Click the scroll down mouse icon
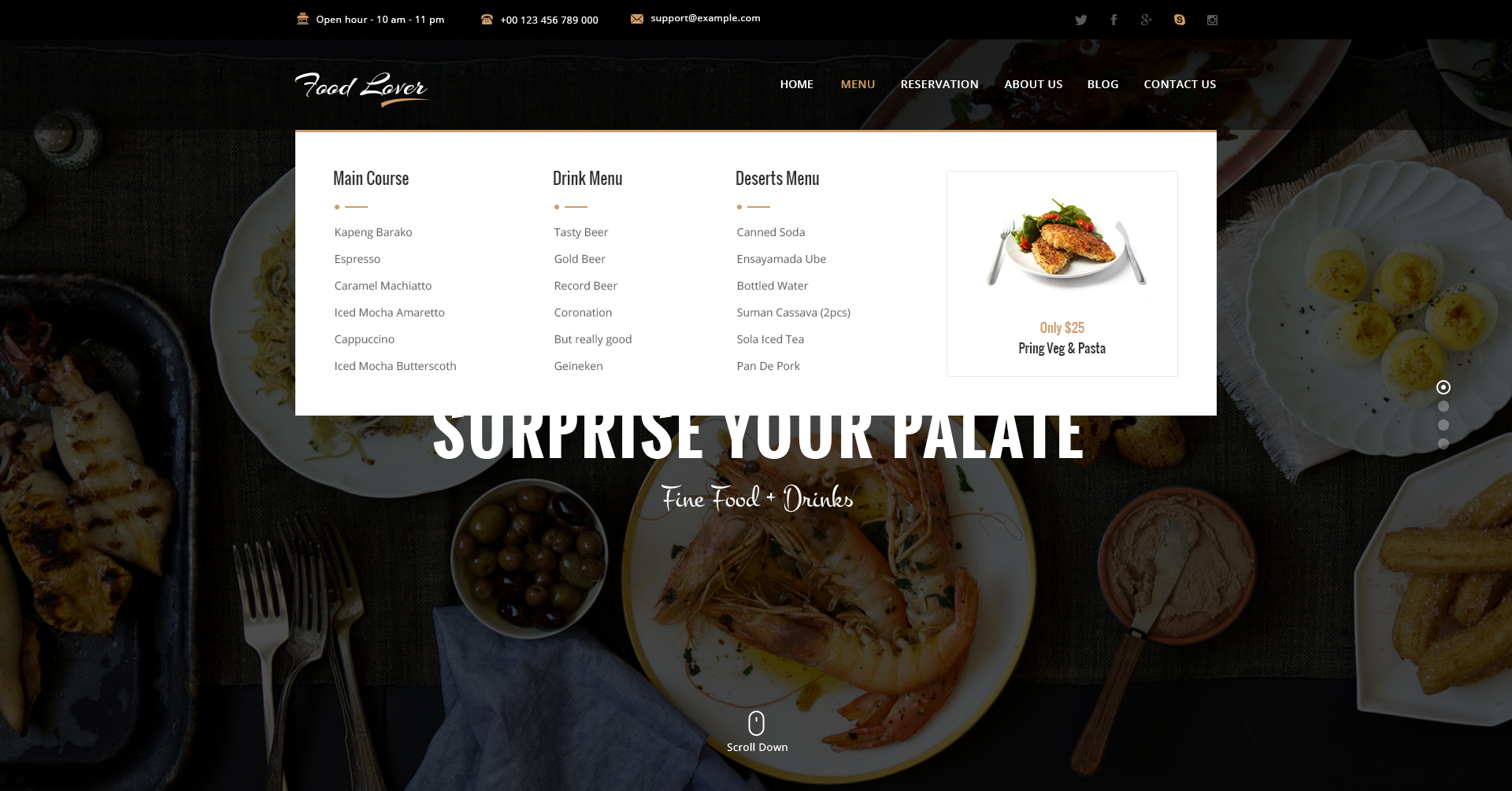This screenshot has height=791, width=1512. 756,723
